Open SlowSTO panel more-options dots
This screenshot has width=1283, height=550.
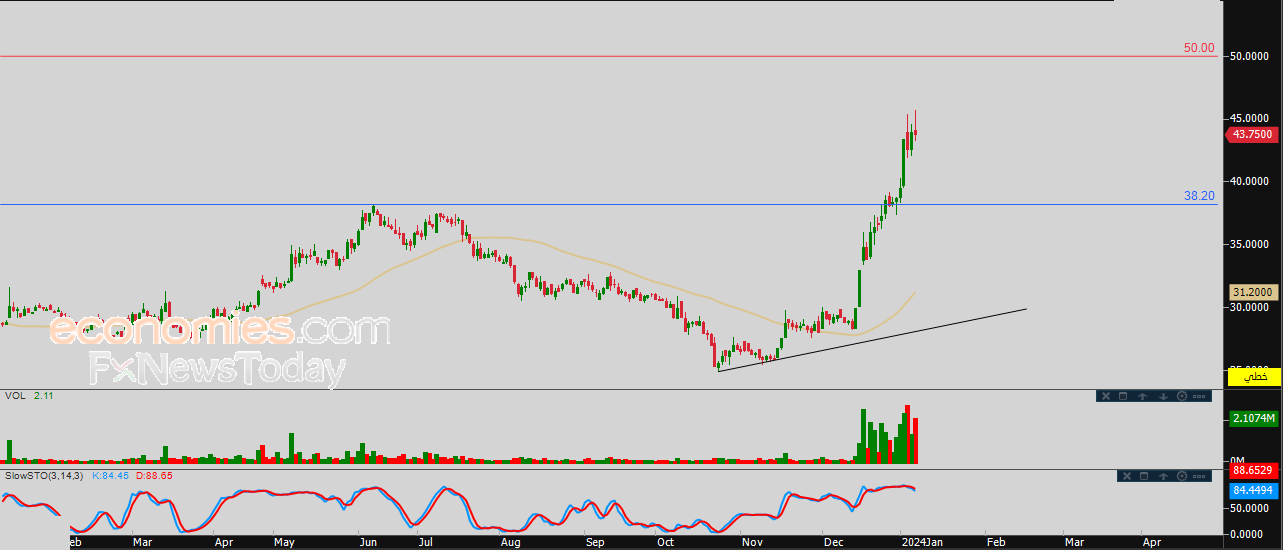coord(1201,476)
